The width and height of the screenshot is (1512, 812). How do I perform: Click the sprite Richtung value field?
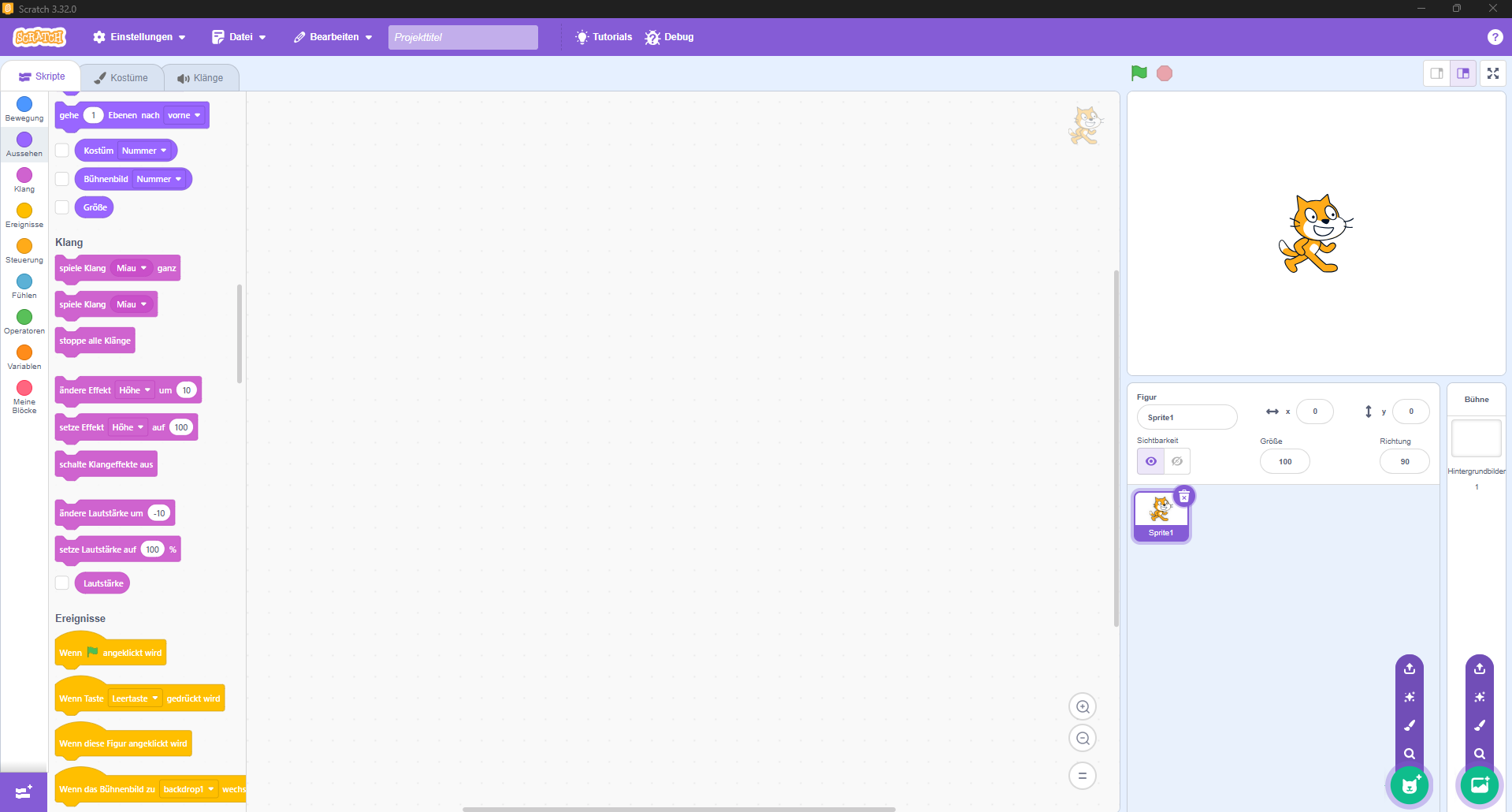tap(1405, 461)
